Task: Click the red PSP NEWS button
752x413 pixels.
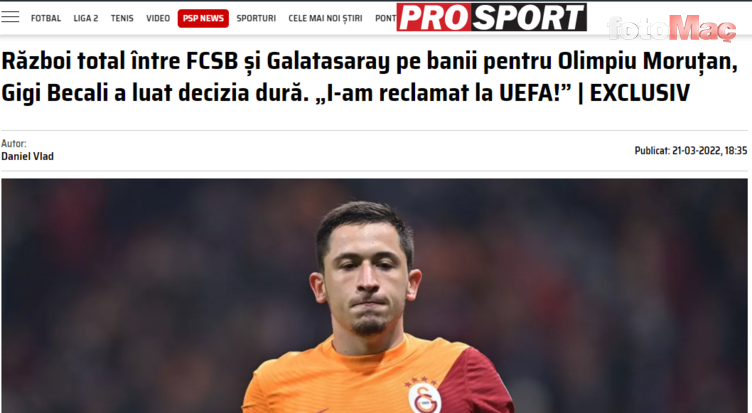Action: point(203,18)
